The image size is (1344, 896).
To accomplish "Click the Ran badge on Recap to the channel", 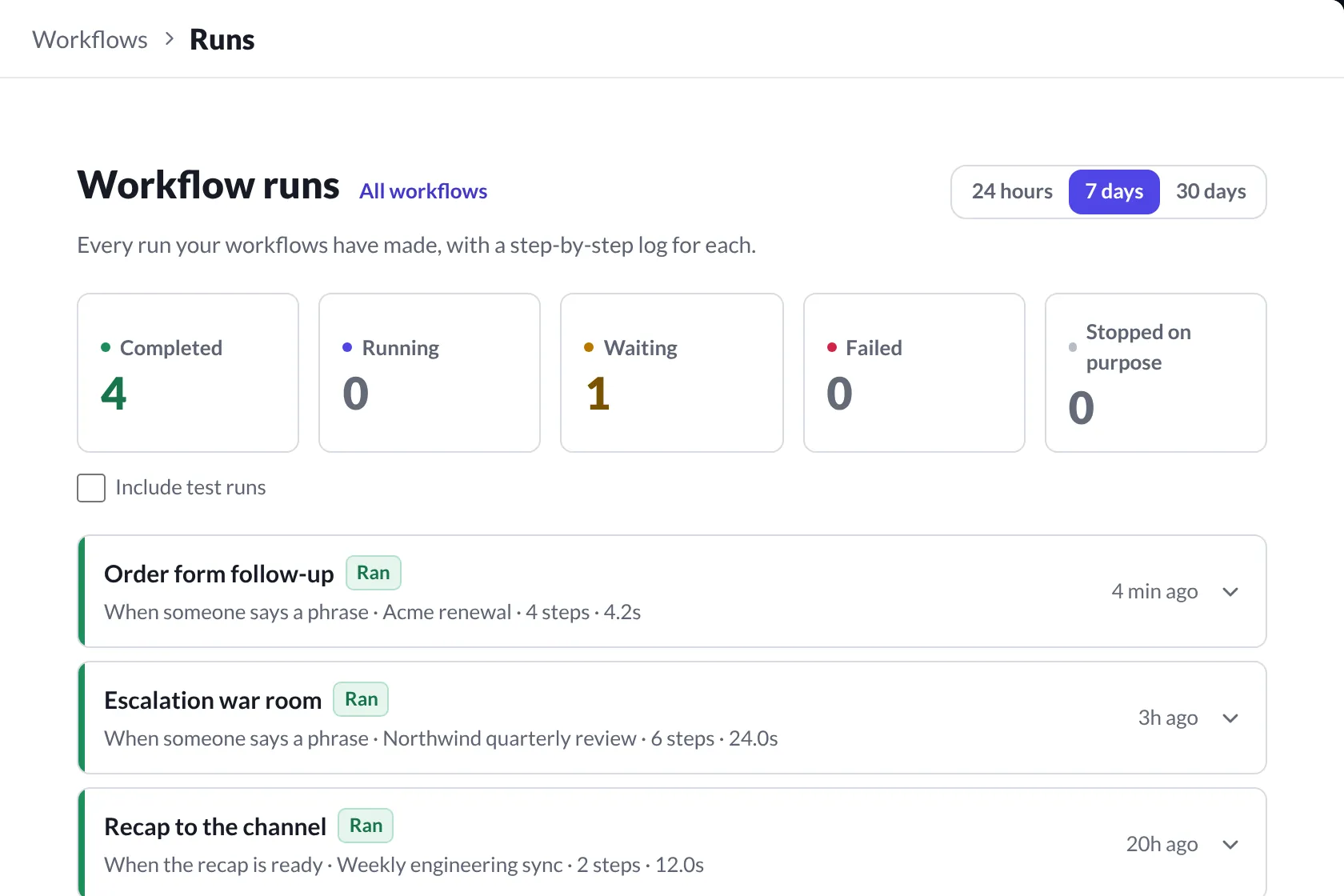I will [366, 826].
